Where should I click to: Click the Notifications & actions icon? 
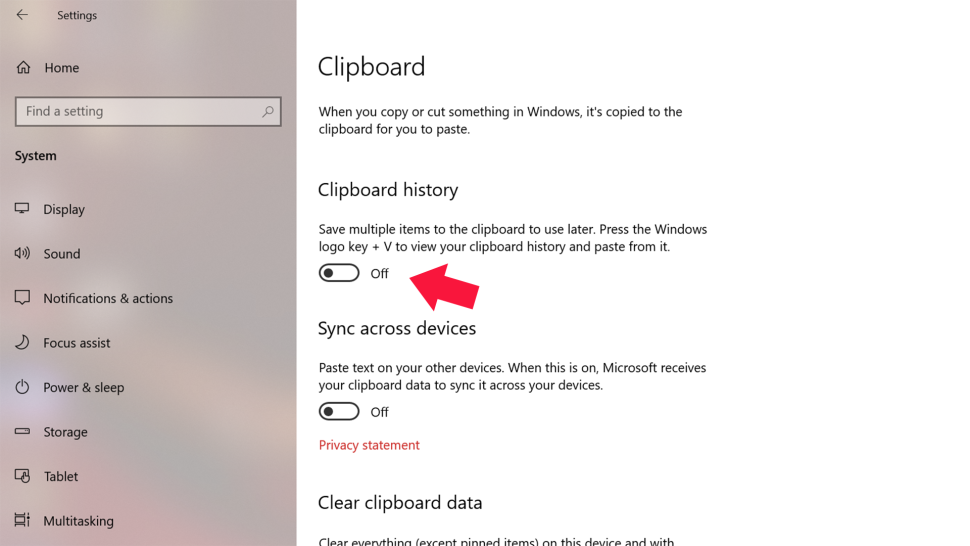pos(22,298)
